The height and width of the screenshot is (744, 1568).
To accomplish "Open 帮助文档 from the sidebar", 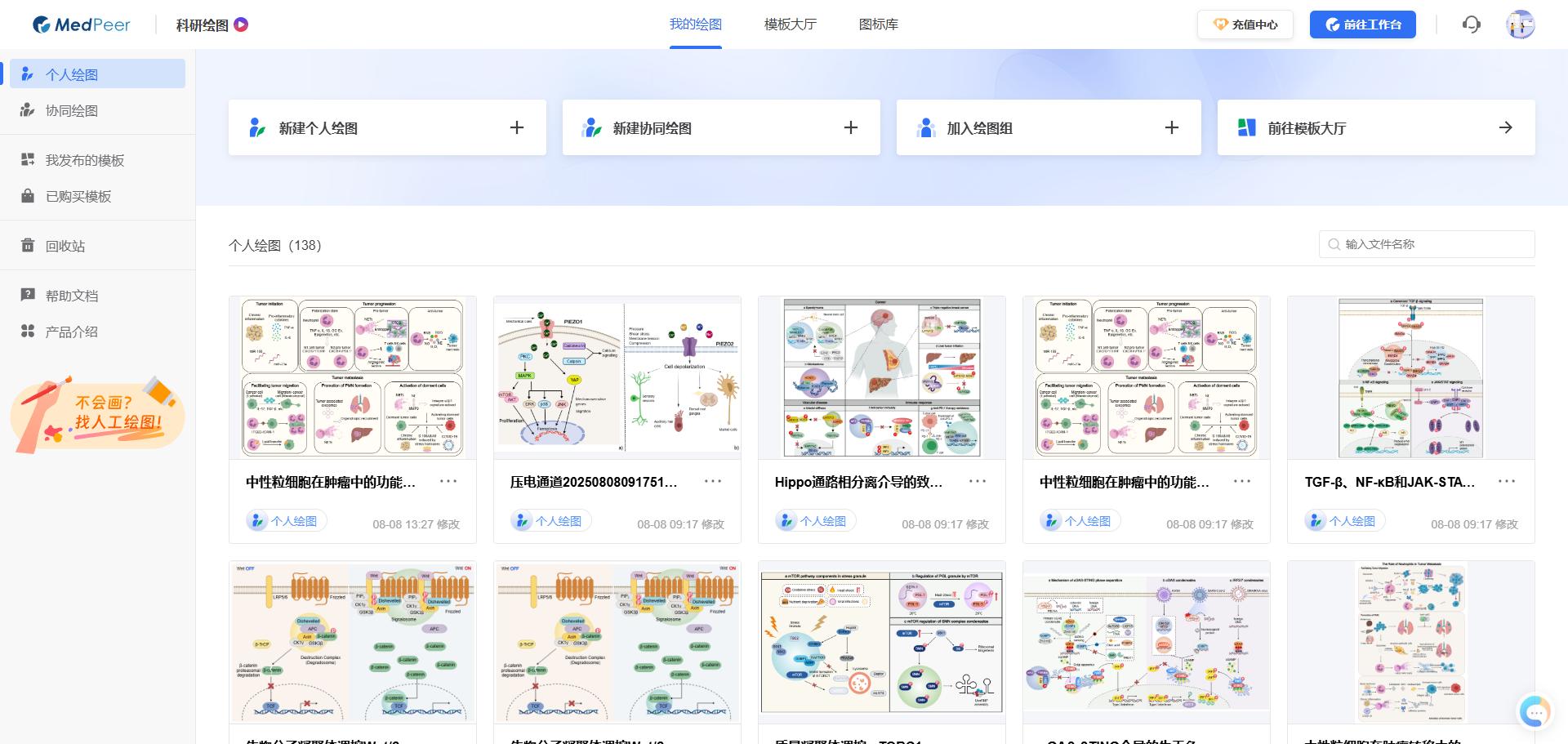I will (x=72, y=295).
